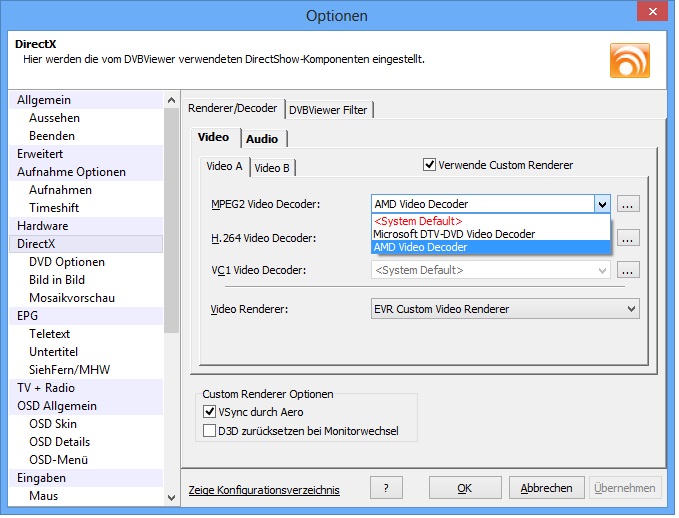679x518 pixels.
Task: Open MPEG2 decoder properties ellipsis button
Action: click(x=630, y=205)
